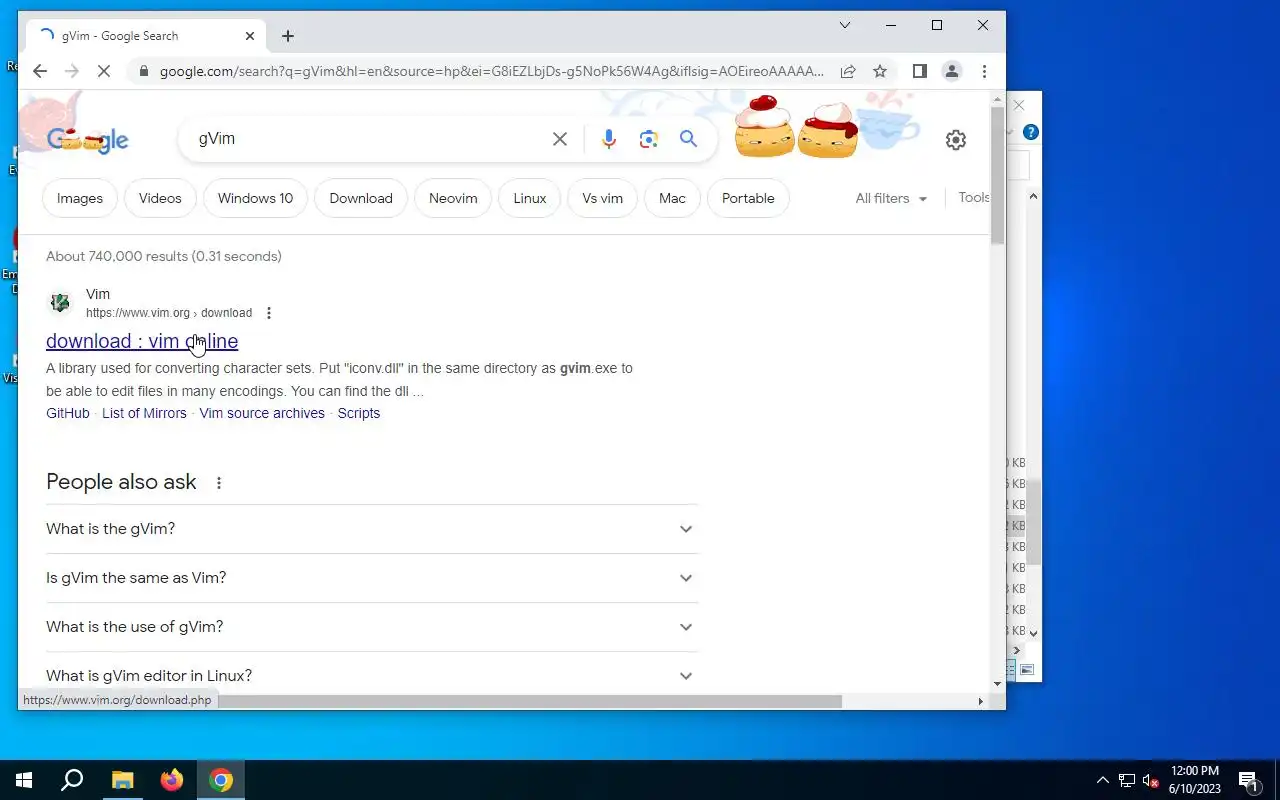
Task: Select the Vs vim filter chip
Action: pyautogui.click(x=602, y=198)
